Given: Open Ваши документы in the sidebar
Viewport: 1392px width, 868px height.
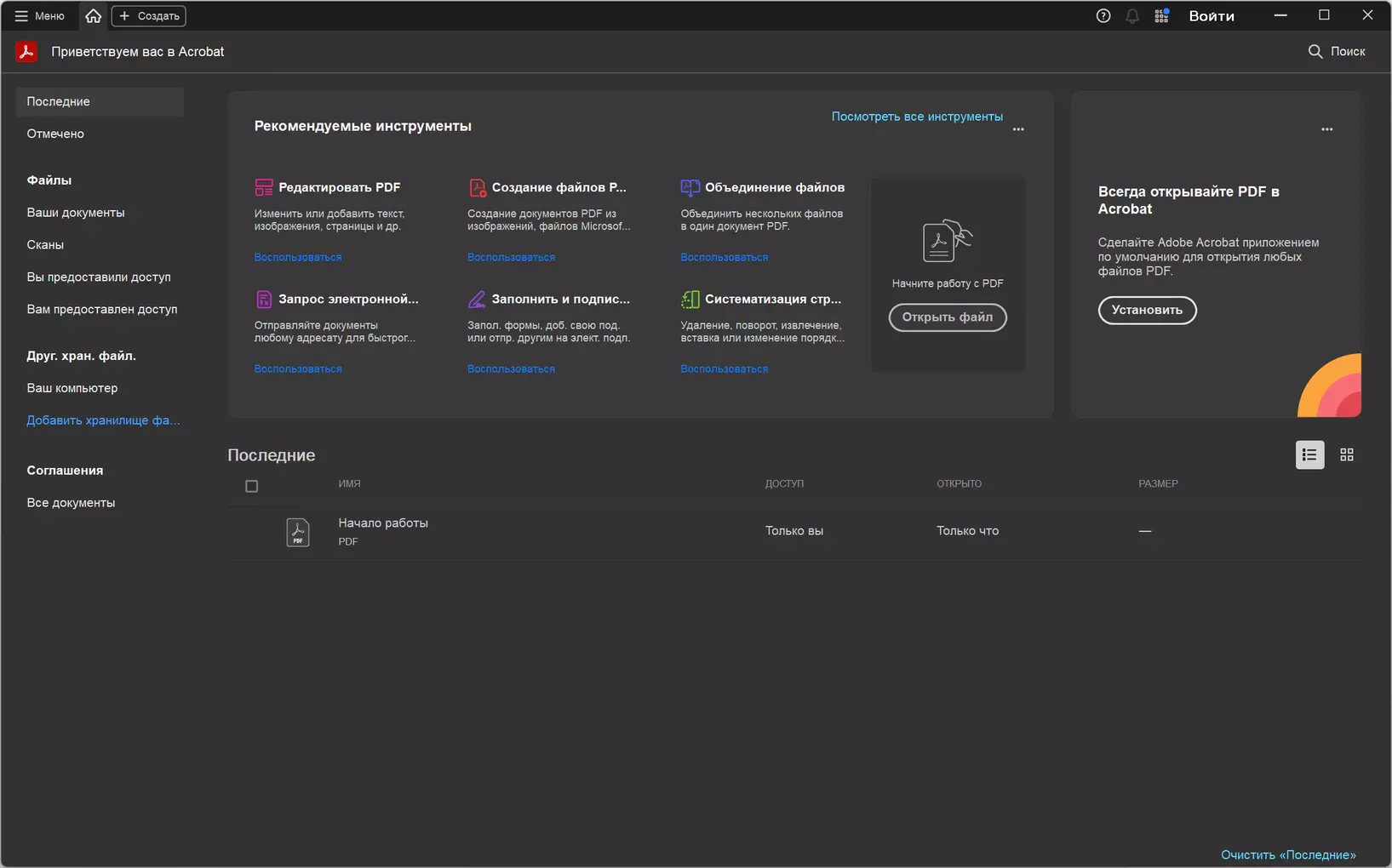Looking at the screenshot, I should pos(76,213).
